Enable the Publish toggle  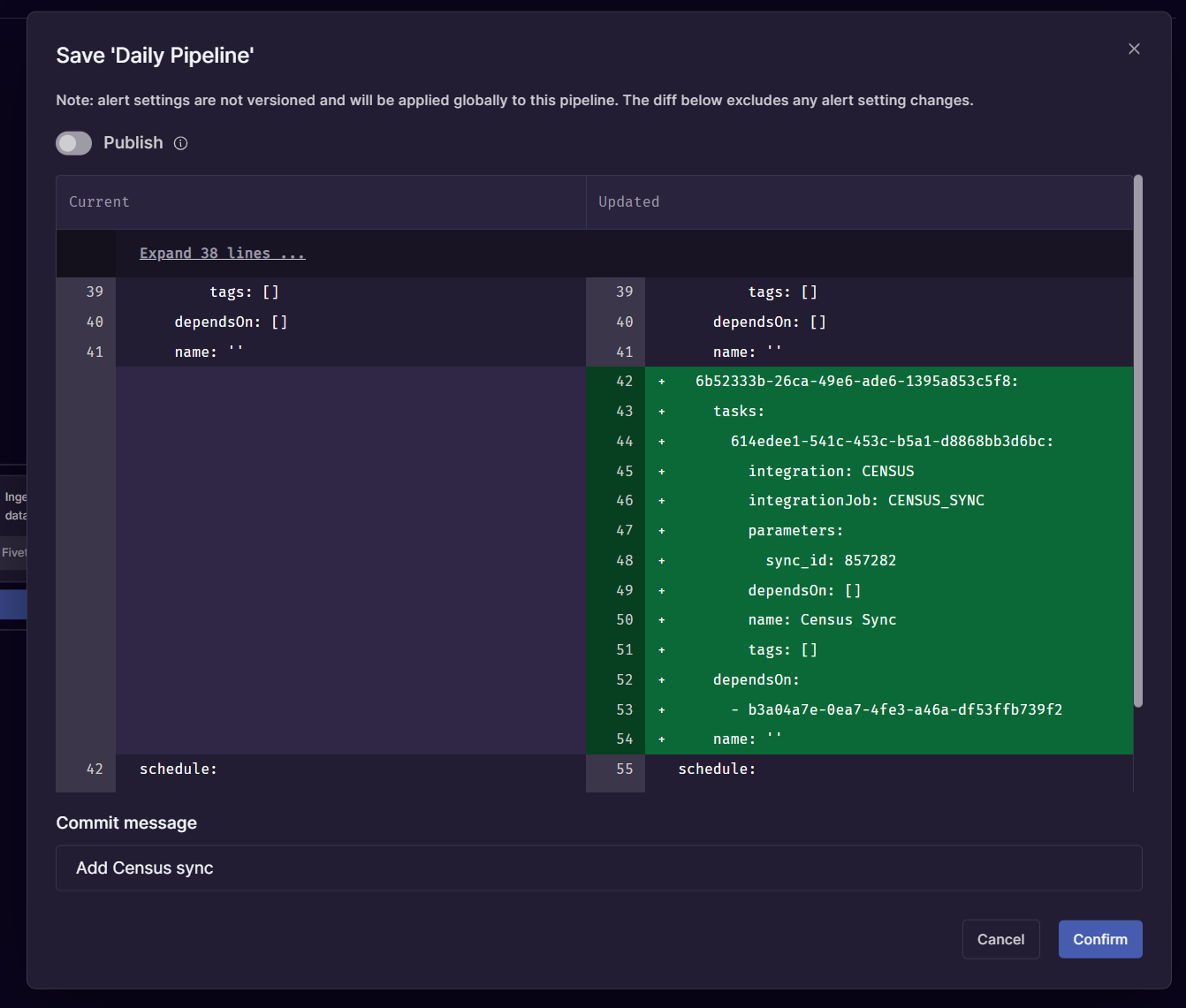[x=73, y=142]
